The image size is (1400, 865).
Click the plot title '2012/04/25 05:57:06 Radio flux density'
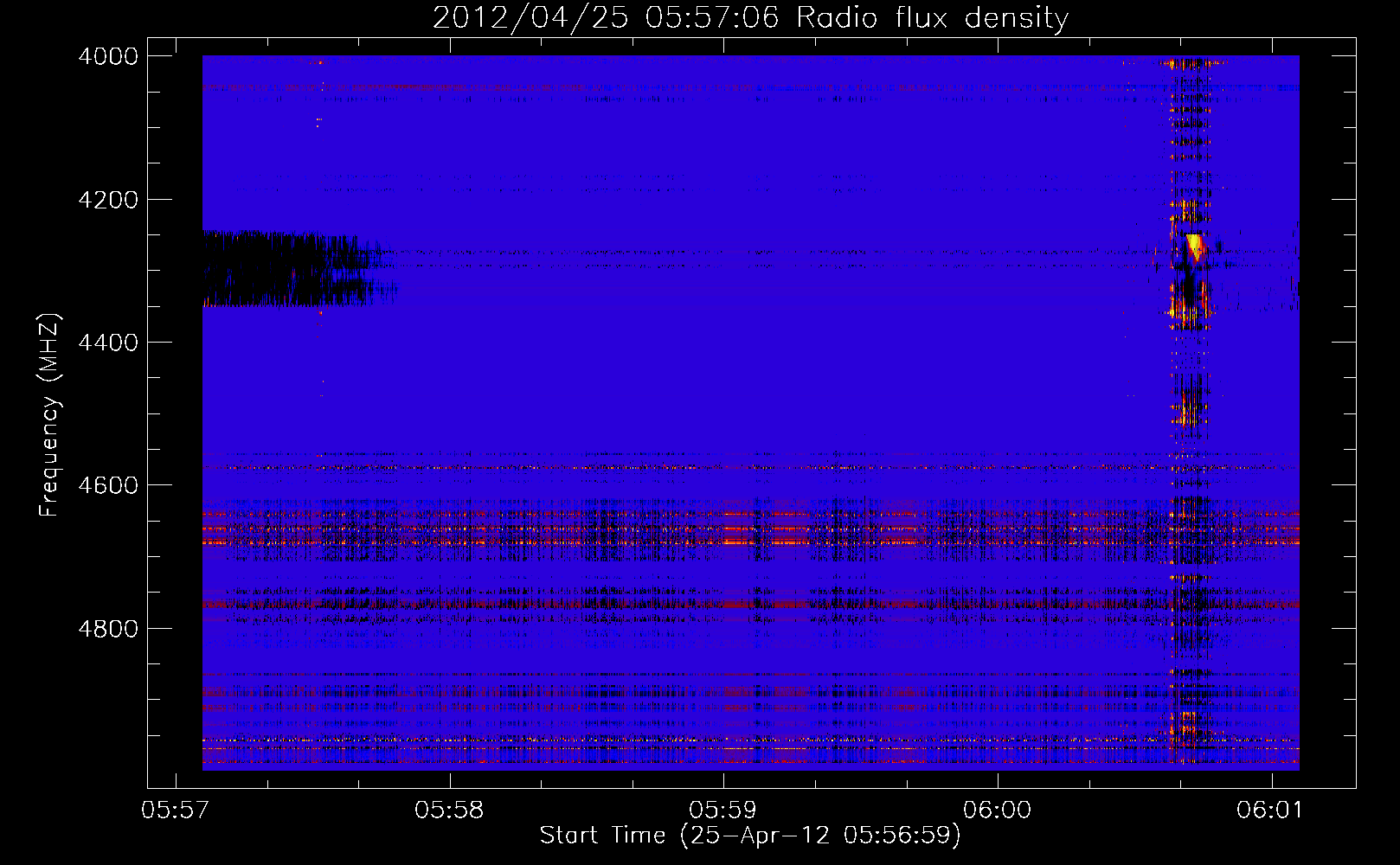[750, 17]
